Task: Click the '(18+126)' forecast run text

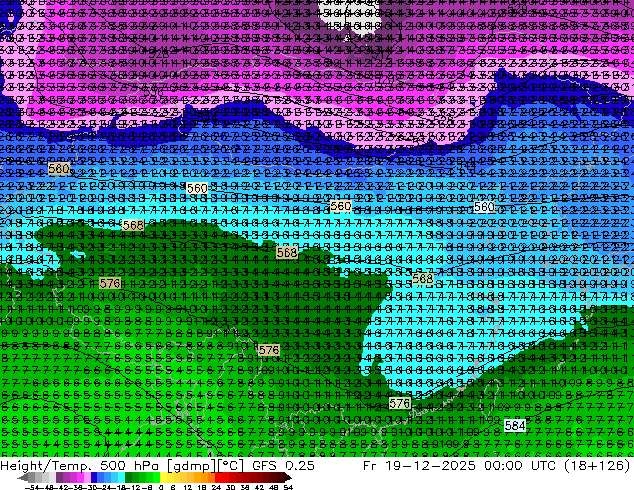Action: pos(598,466)
